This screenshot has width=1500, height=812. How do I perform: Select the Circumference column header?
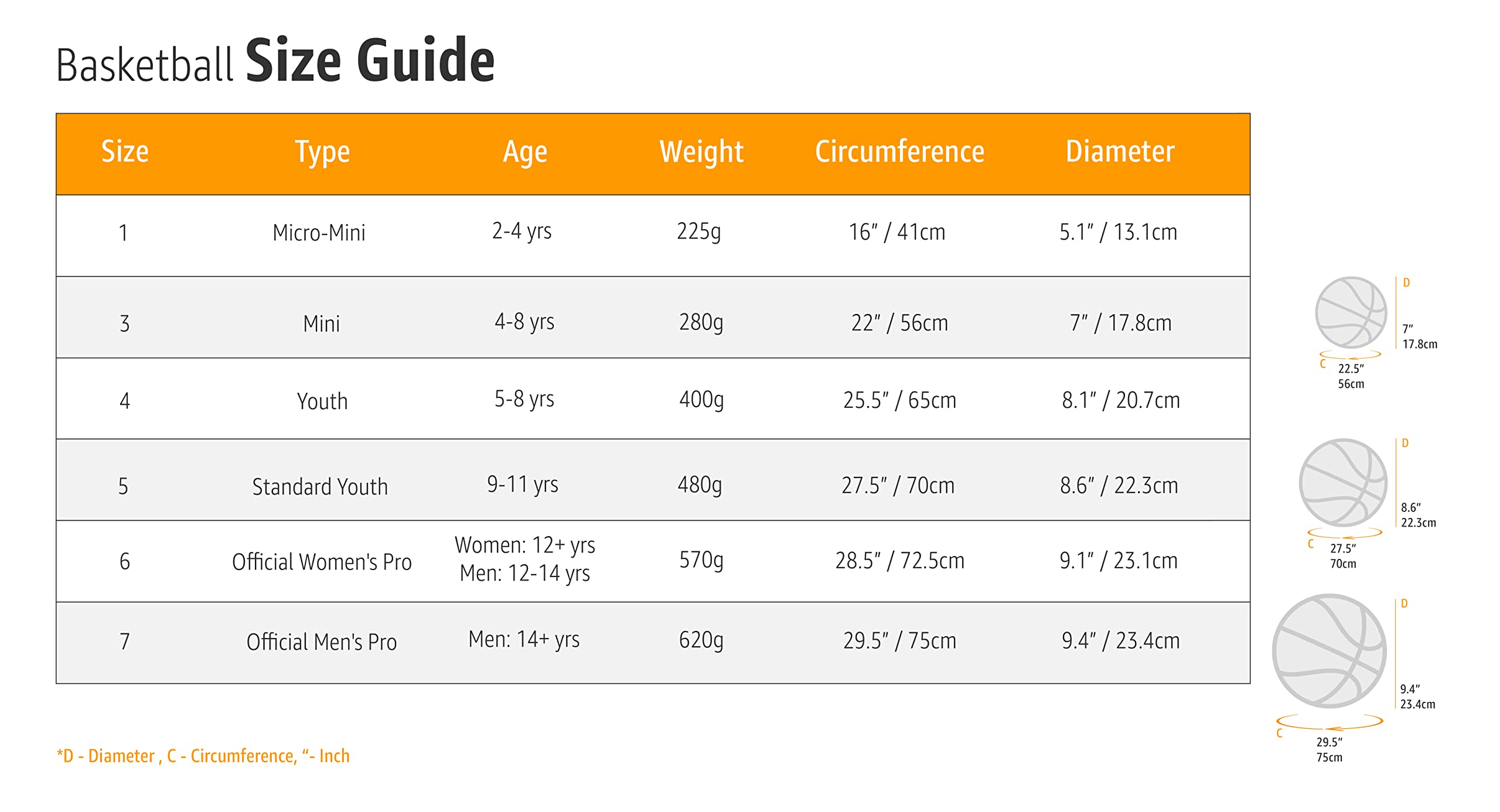(899, 152)
